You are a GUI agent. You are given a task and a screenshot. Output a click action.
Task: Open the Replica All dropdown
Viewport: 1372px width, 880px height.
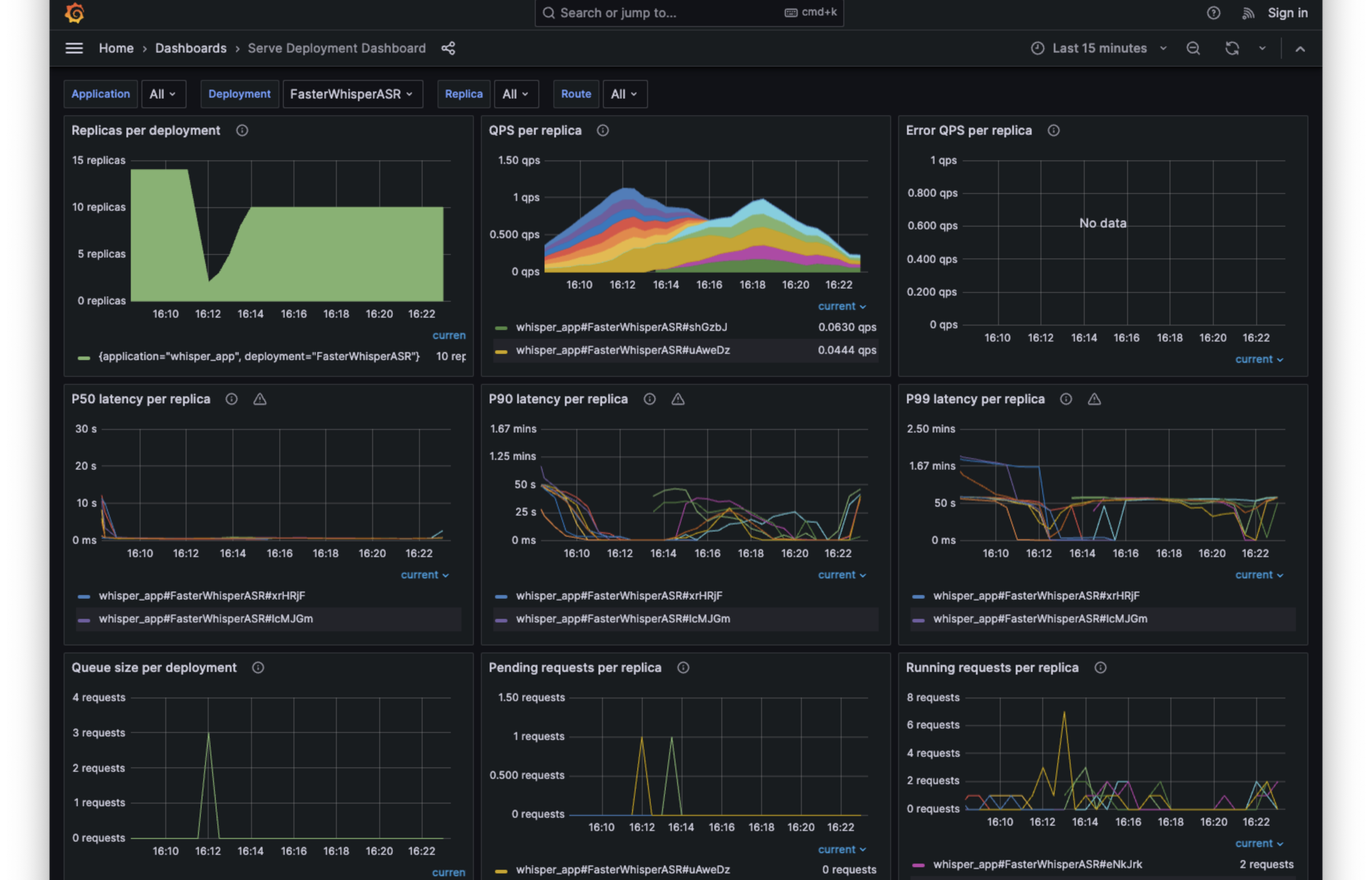pos(516,94)
